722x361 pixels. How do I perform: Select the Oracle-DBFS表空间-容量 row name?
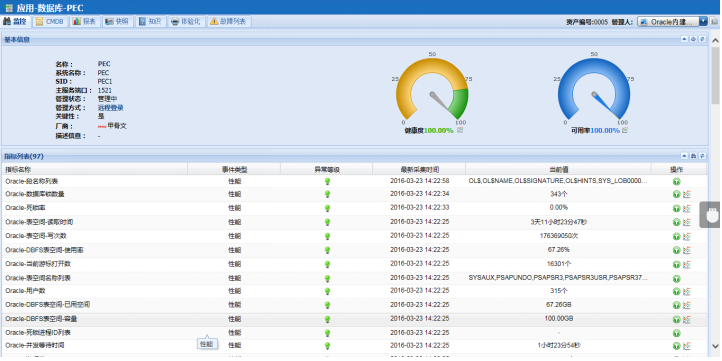tap(41, 319)
